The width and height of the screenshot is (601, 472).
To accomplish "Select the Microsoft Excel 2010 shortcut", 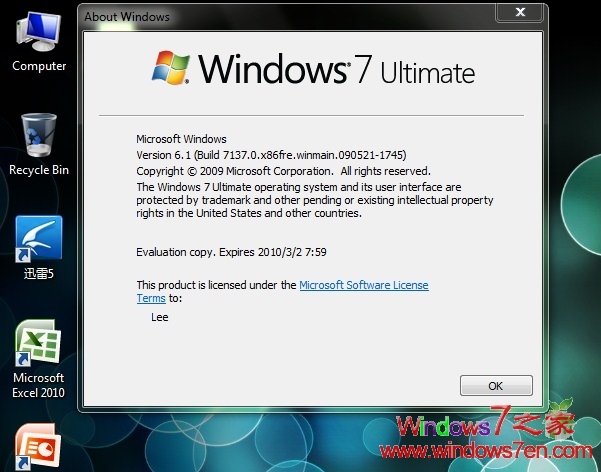I will tap(38, 342).
